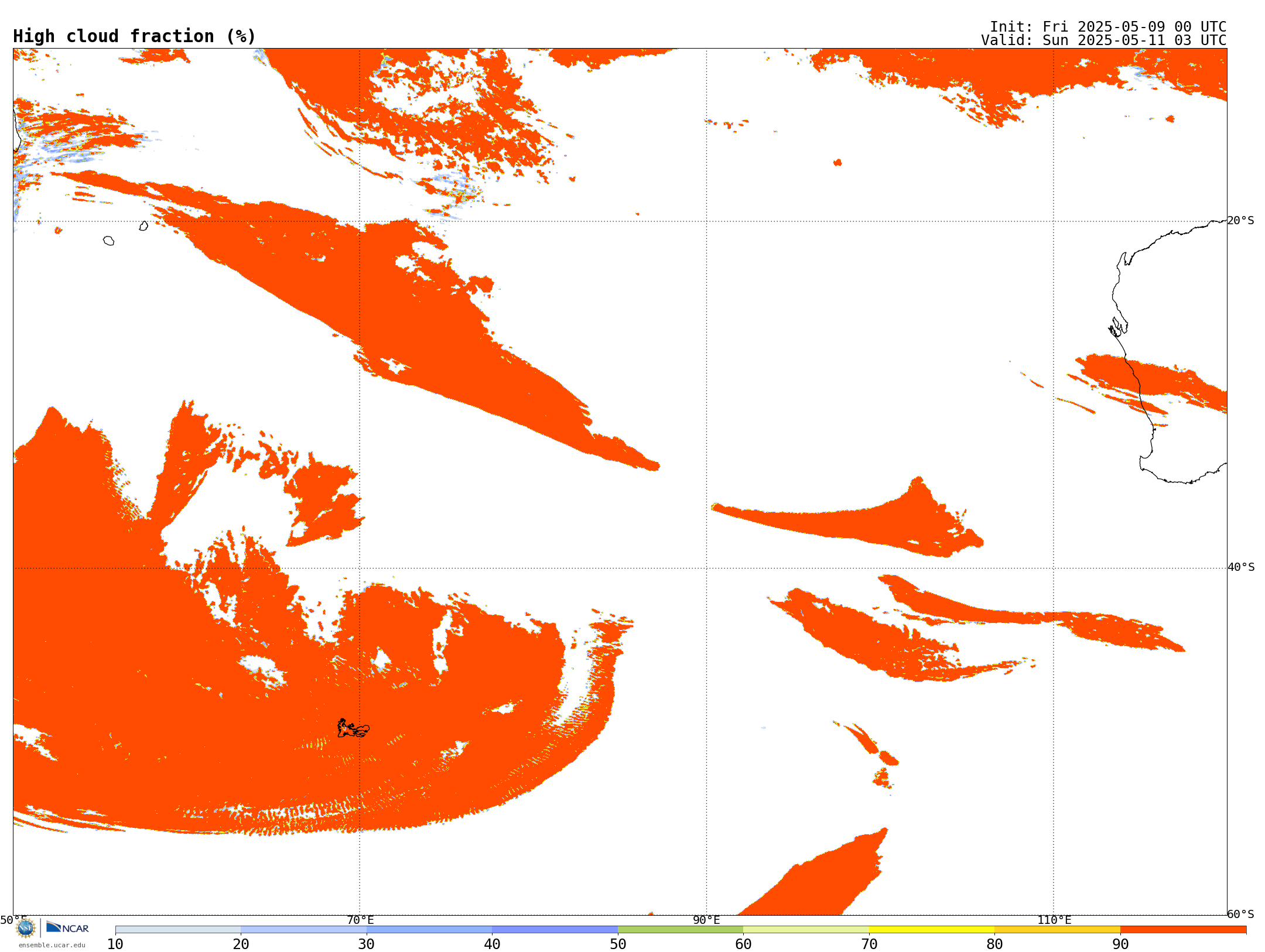
Task: Click the colorbar tick label 30
Action: [367, 944]
